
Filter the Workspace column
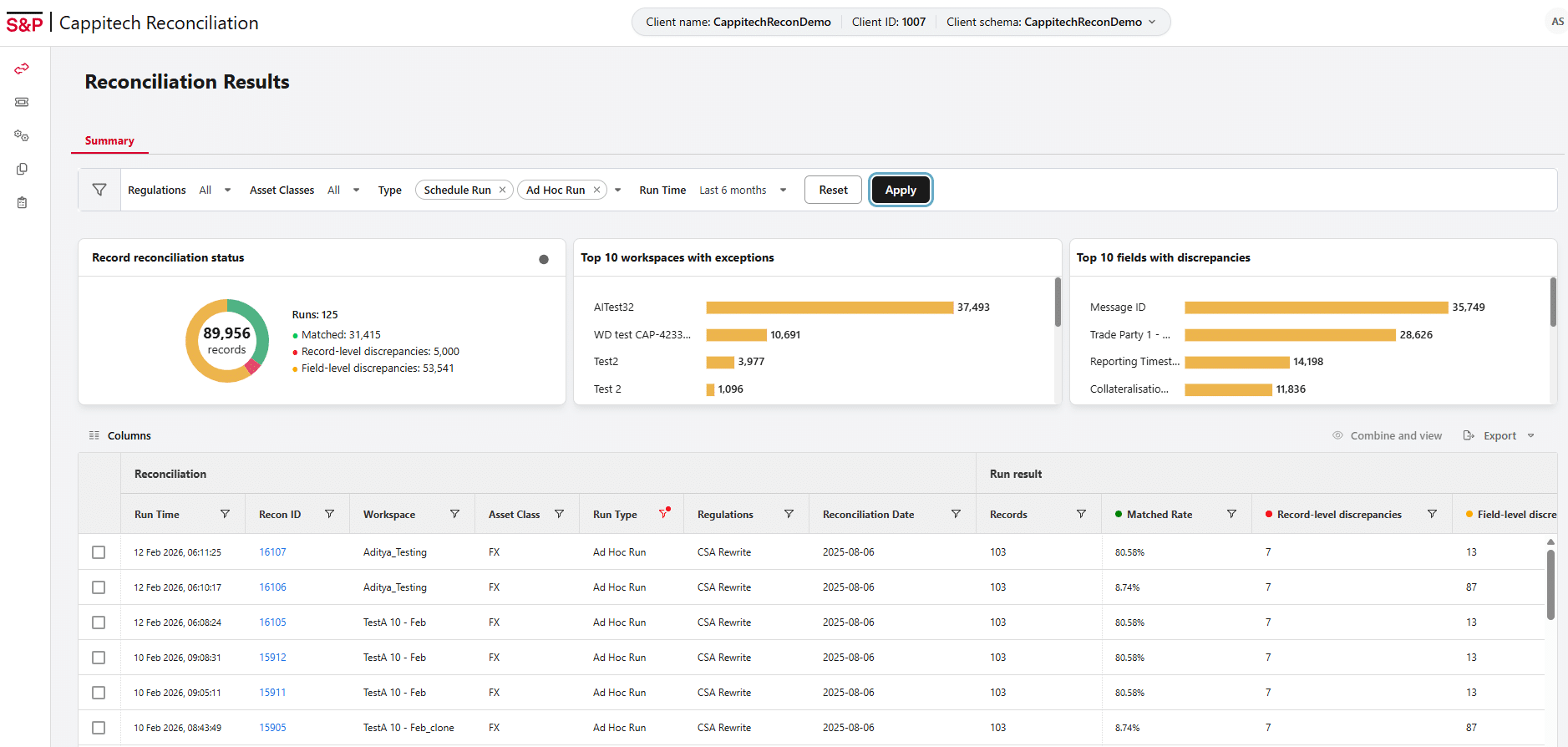tap(454, 514)
